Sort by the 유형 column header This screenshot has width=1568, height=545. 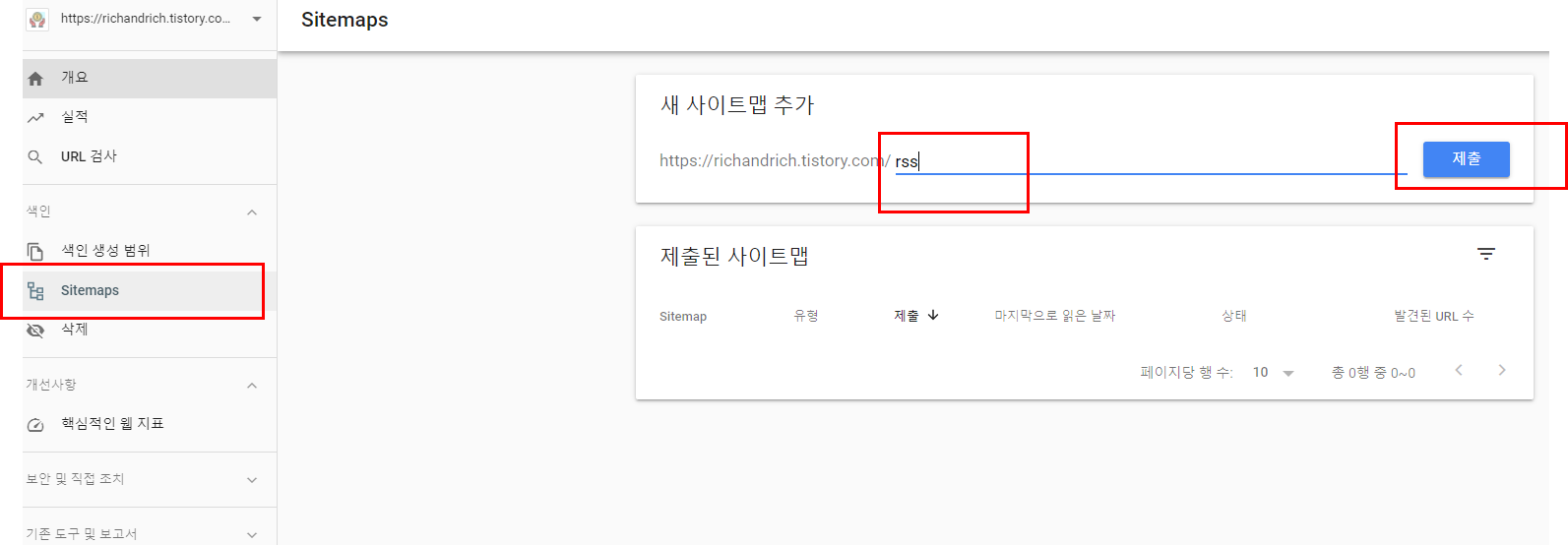click(x=806, y=316)
